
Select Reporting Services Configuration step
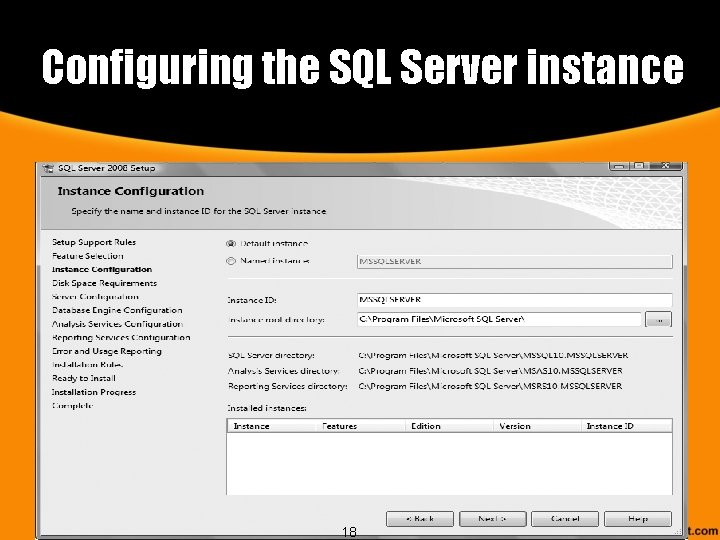tap(121, 338)
